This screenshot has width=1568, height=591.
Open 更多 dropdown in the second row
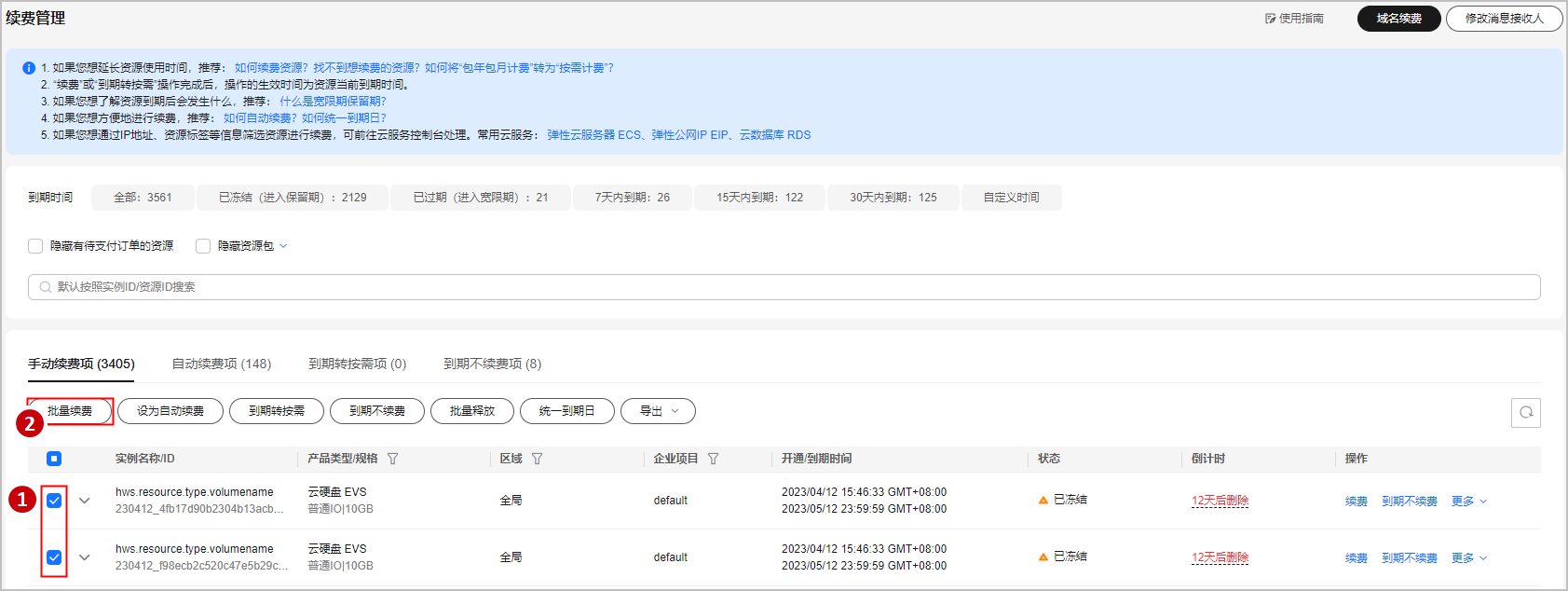pyautogui.click(x=1468, y=558)
